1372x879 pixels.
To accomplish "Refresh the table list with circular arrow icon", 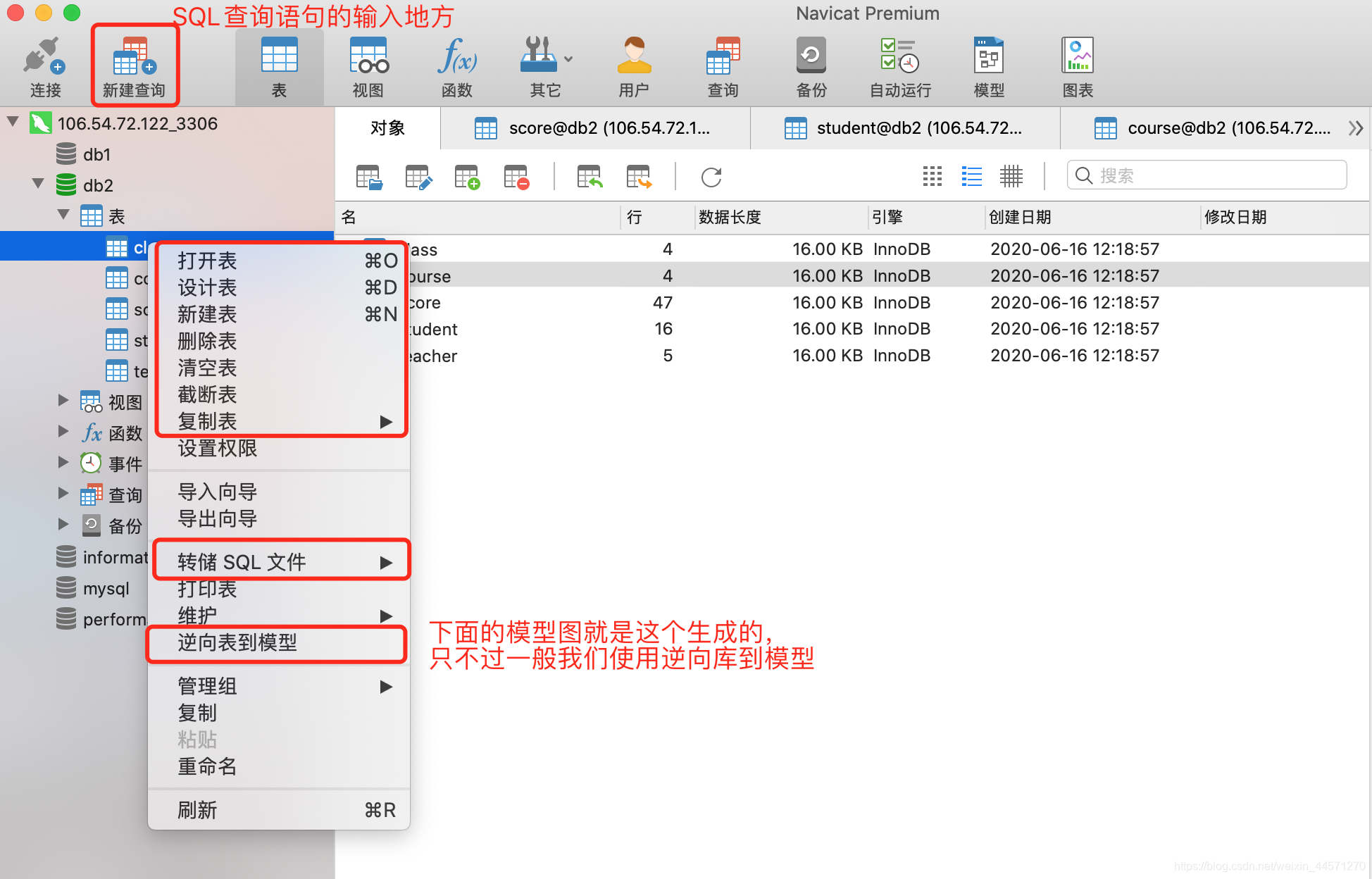I will tap(711, 177).
